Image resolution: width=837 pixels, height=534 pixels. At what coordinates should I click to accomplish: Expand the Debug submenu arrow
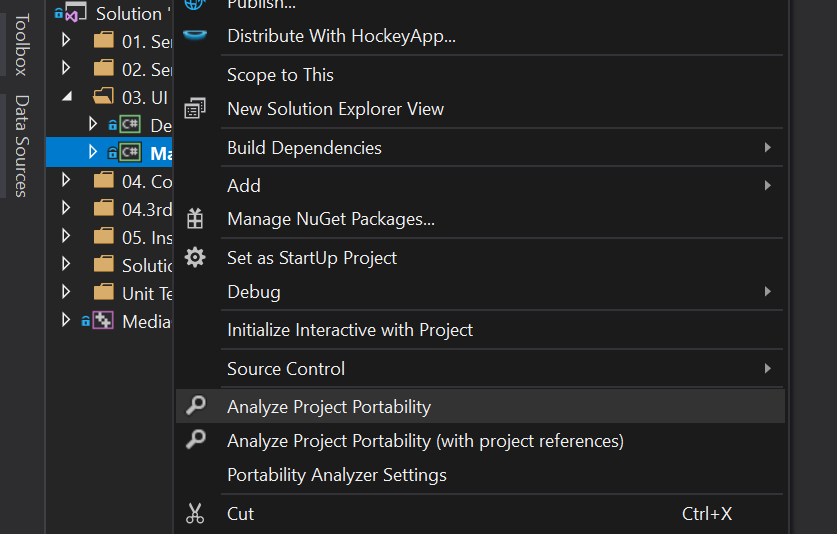[767, 292]
